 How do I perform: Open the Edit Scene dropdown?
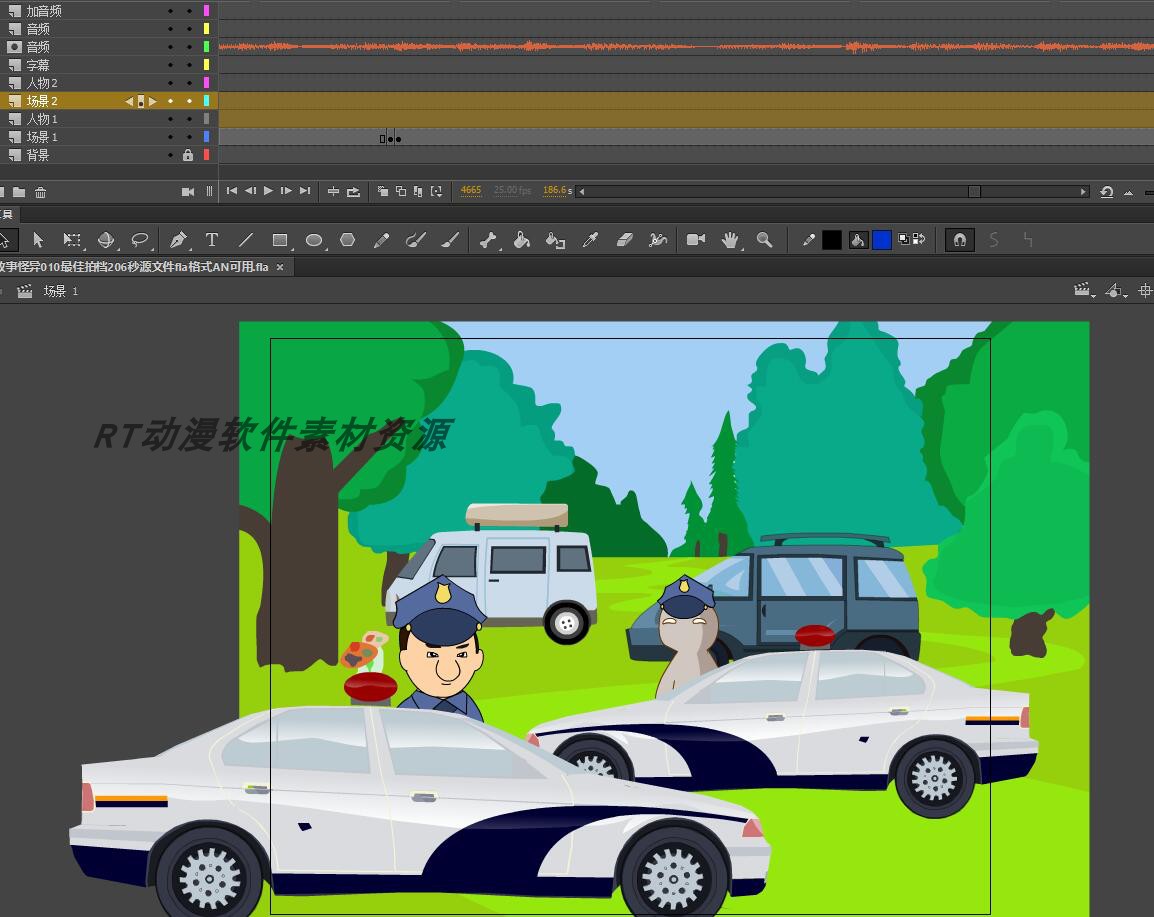[1083, 291]
